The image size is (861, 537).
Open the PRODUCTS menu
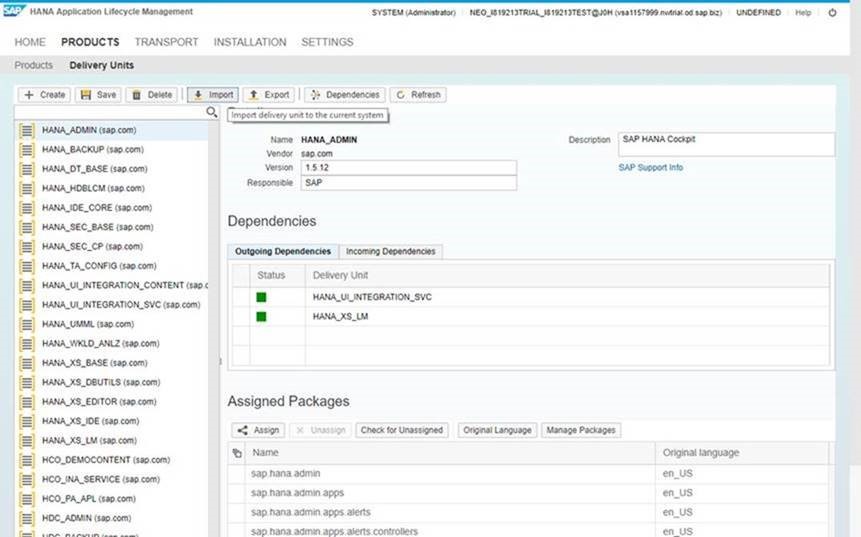90,42
